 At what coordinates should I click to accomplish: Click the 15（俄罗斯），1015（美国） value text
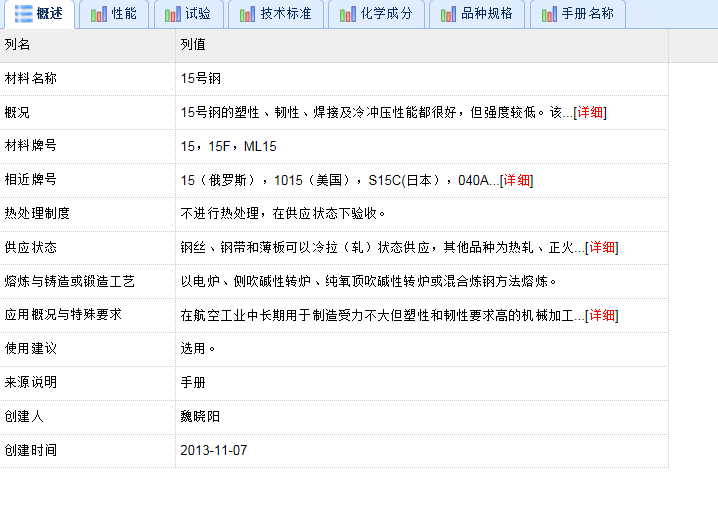(x=340, y=180)
